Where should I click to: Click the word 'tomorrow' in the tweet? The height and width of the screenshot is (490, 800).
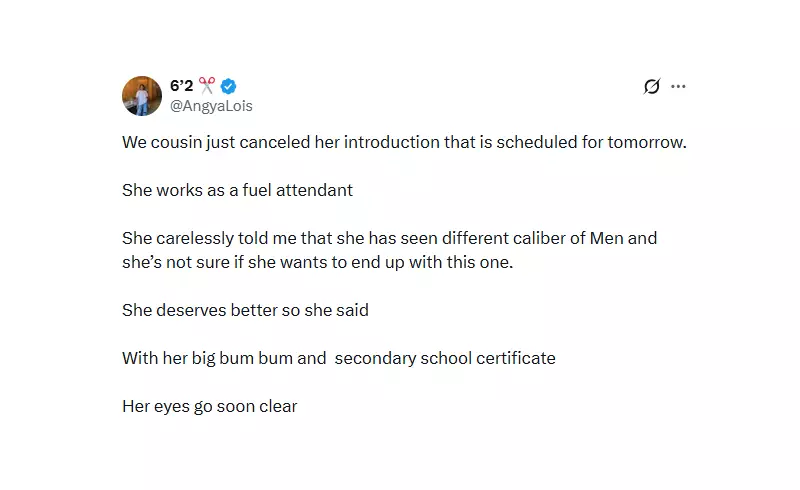[x=647, y=142]
